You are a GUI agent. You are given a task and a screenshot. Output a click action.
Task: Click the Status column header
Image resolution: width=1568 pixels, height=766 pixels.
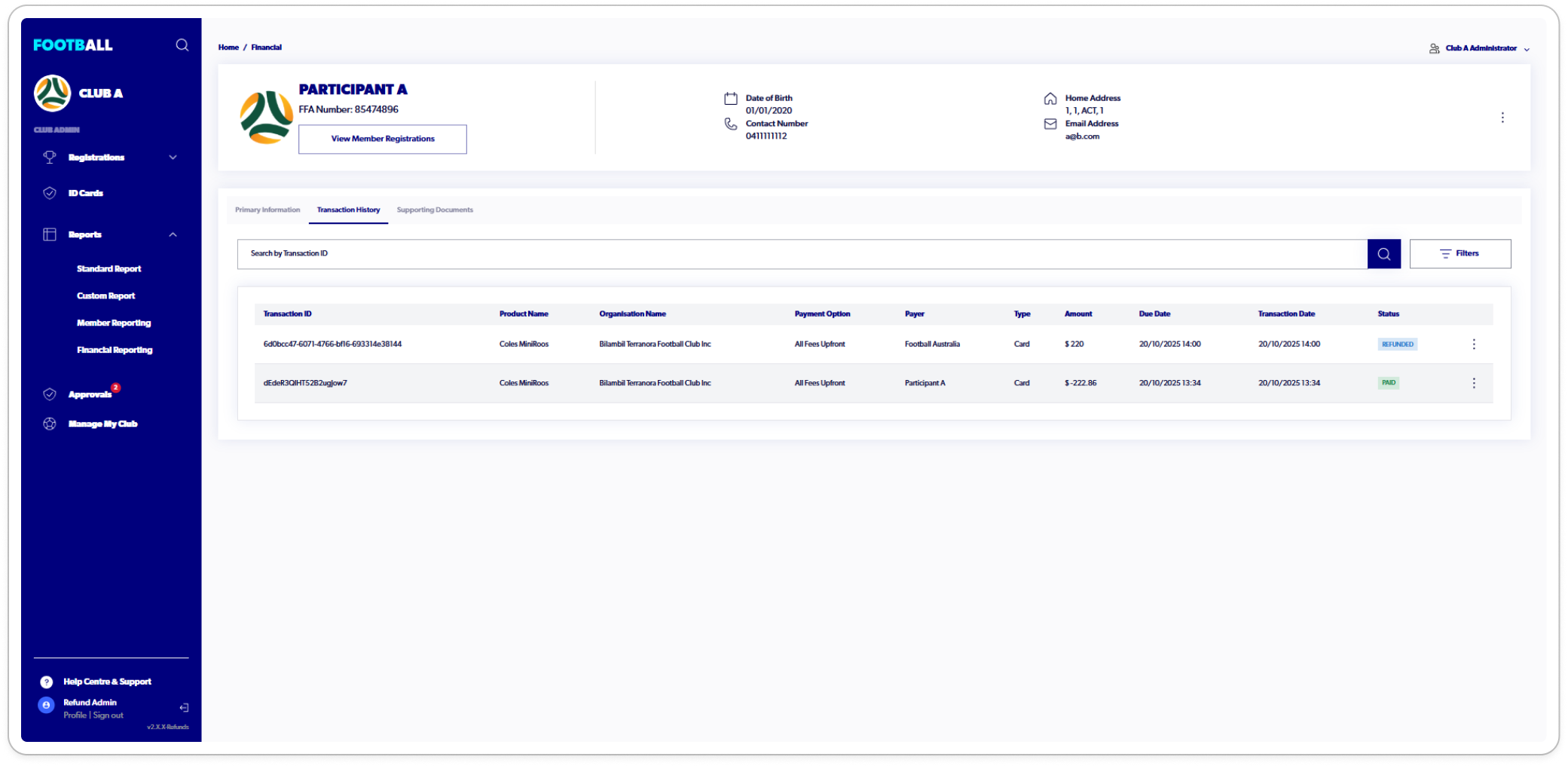(x=1388, y=314)
